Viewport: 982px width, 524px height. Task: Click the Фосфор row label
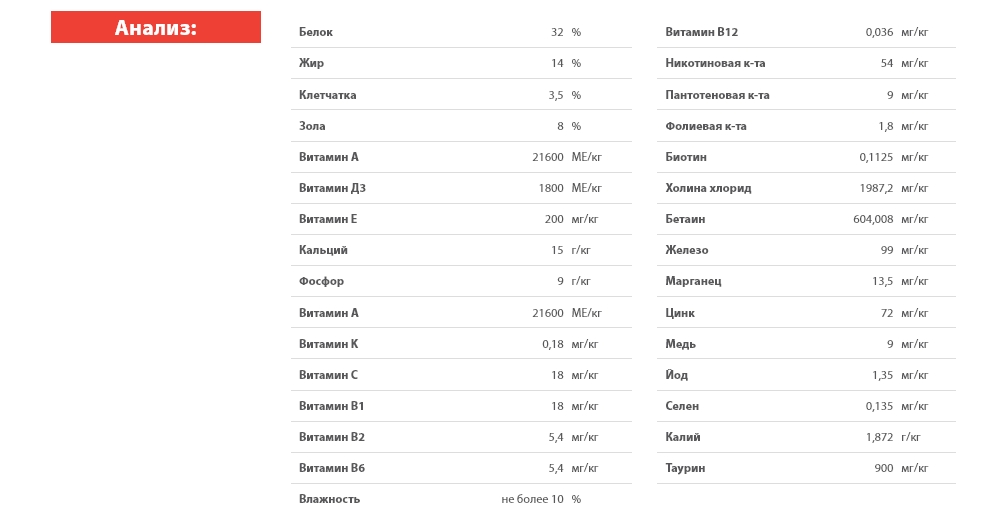tap(321, 281)
